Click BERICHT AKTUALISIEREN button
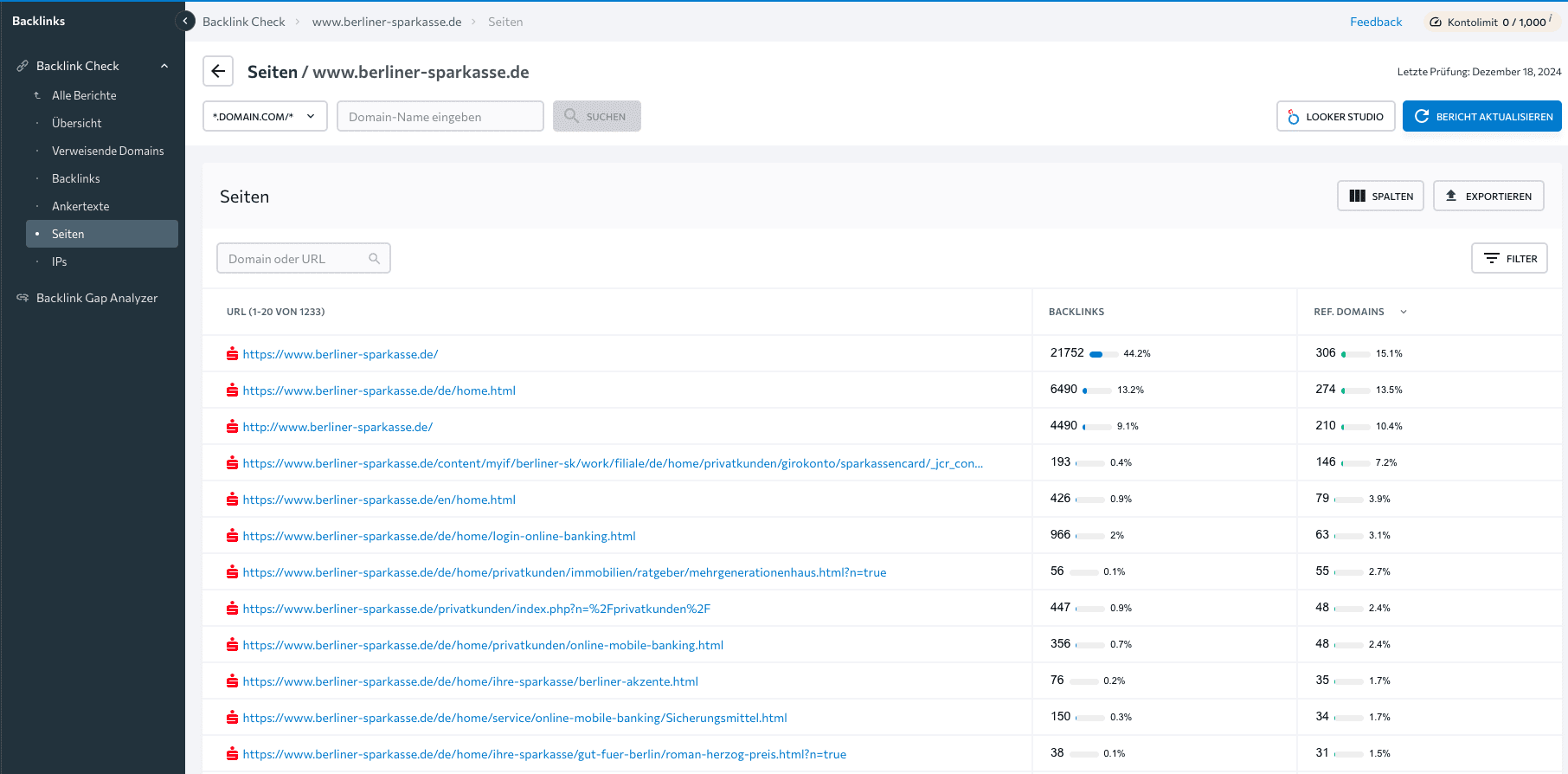1568x774 pixels. (x=1482, y=116)
